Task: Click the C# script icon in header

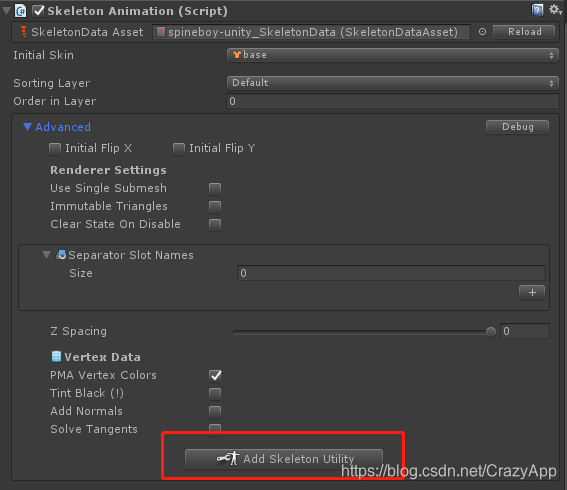Action: click(21, 10)
